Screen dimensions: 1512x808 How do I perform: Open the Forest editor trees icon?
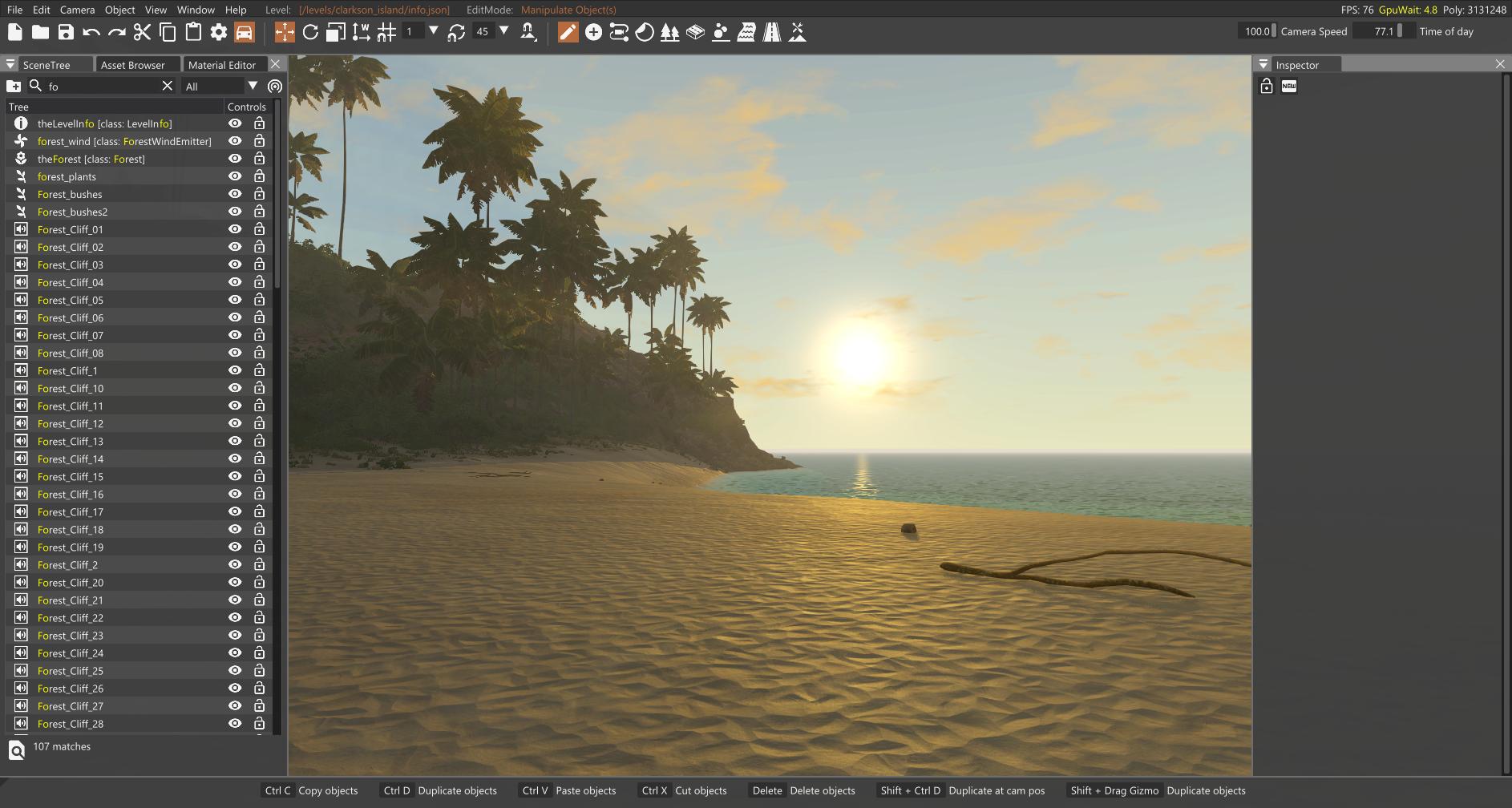(x=670, y=32)
